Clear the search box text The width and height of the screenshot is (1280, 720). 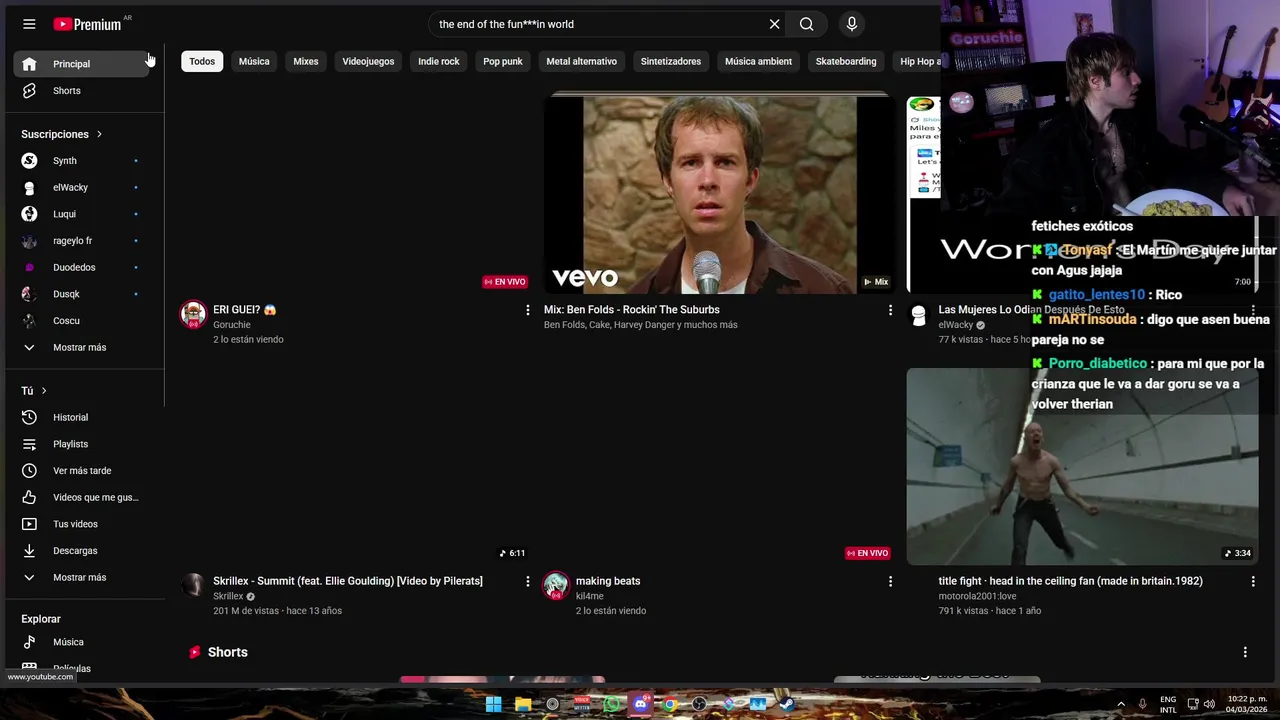point(774,24)
